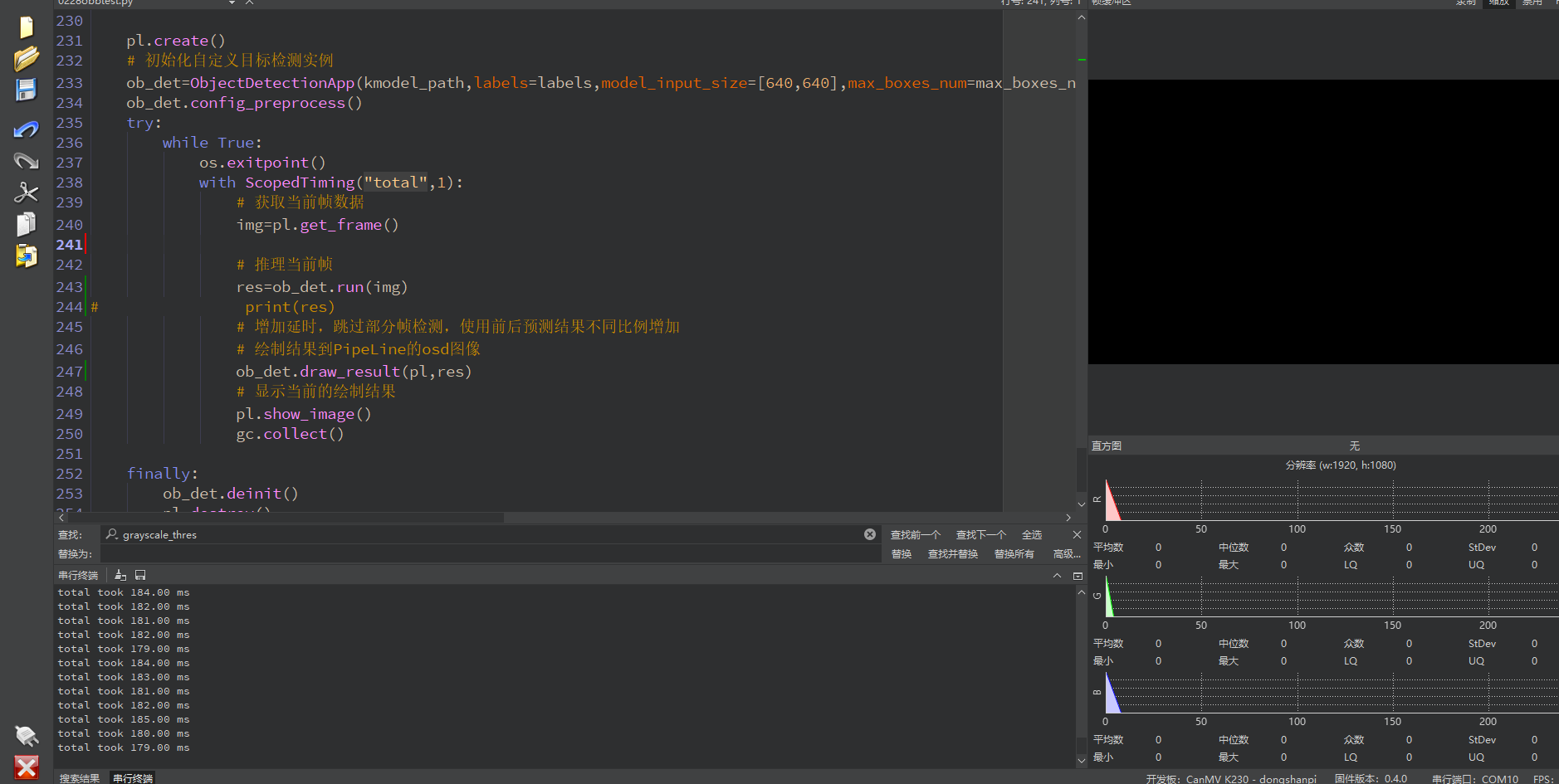Redo the edit with the gray arrow icon

(26, 160)
